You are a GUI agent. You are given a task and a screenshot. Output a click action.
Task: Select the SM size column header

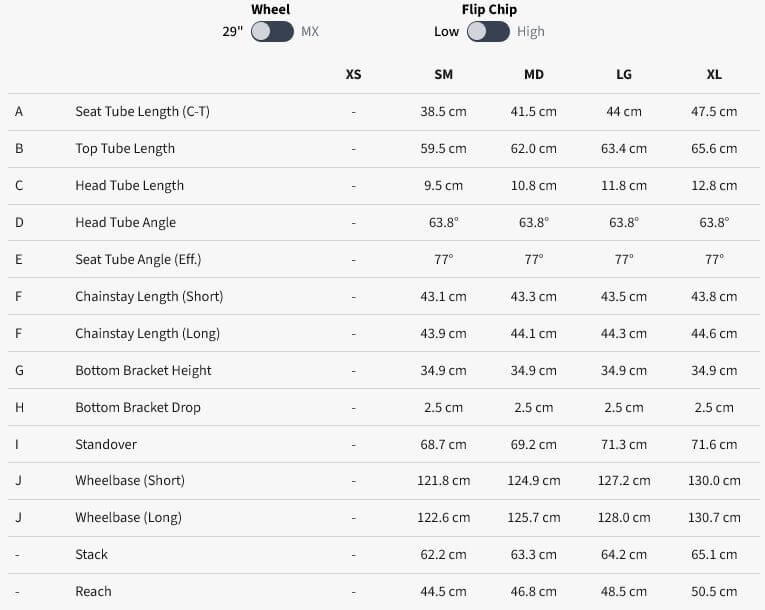point(443,74)
